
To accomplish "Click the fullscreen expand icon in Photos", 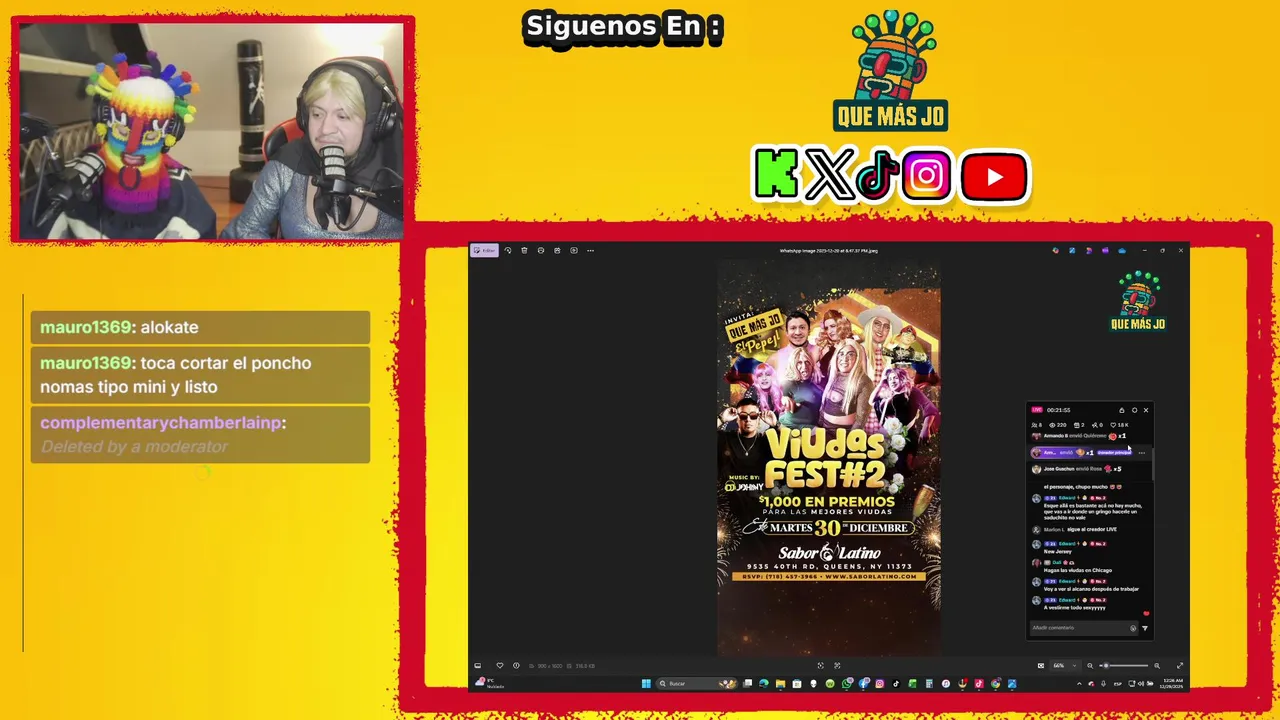I will coord(1179,666).
